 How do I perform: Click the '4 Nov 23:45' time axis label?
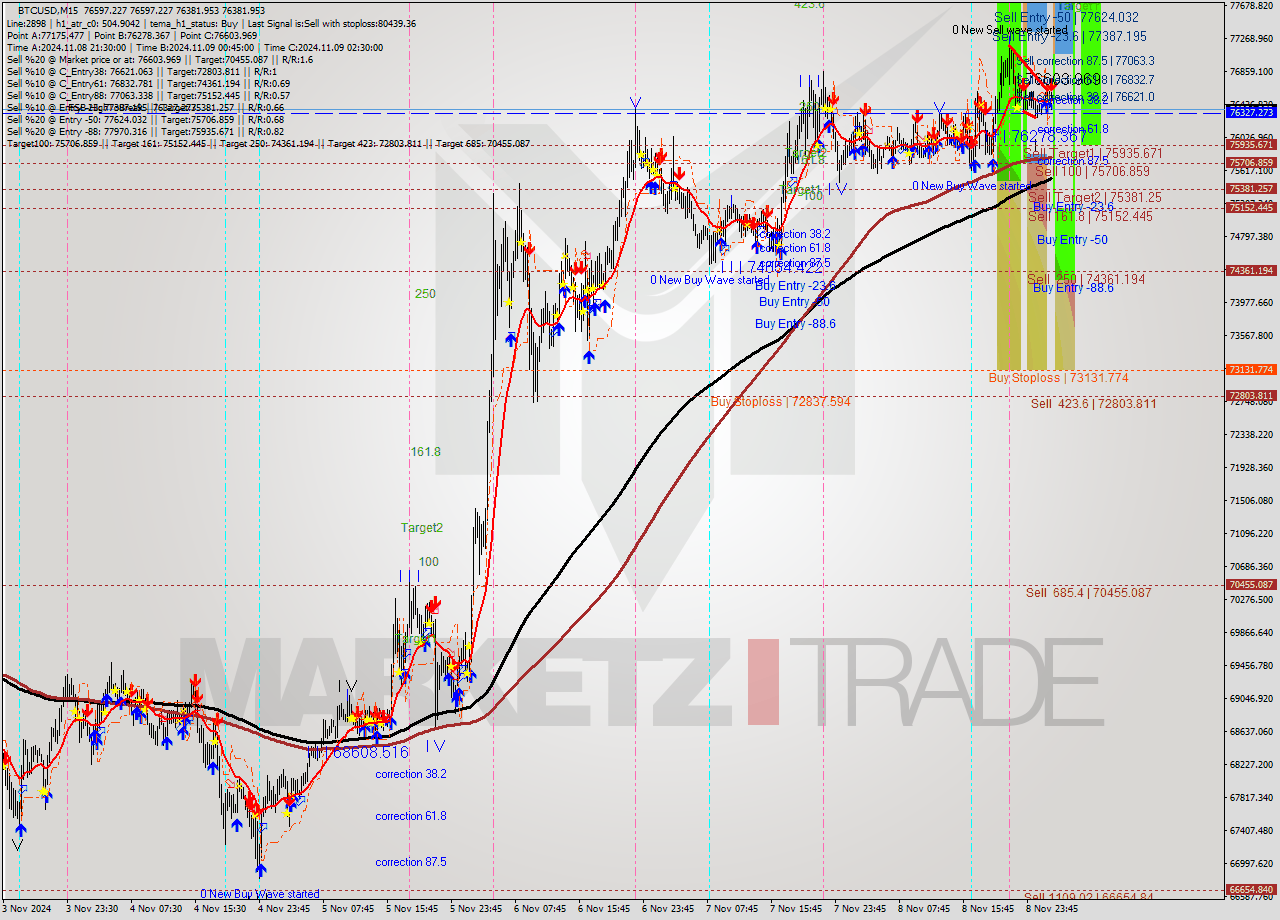pos(283,909)
